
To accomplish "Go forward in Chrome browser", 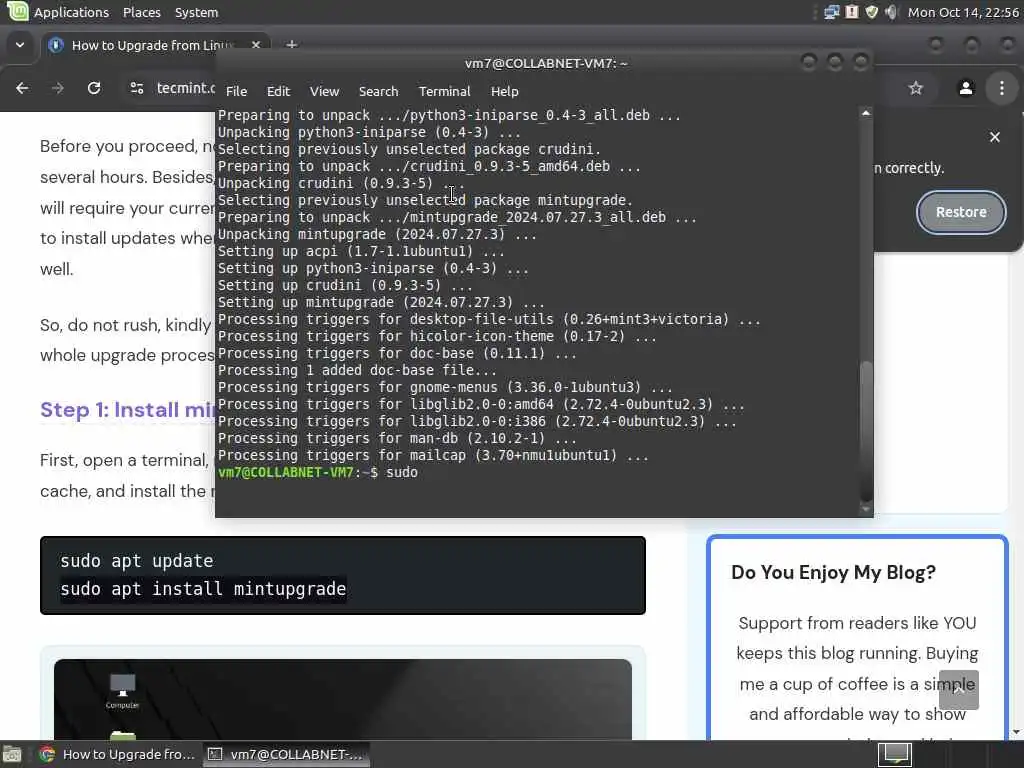I will point(57,88).
